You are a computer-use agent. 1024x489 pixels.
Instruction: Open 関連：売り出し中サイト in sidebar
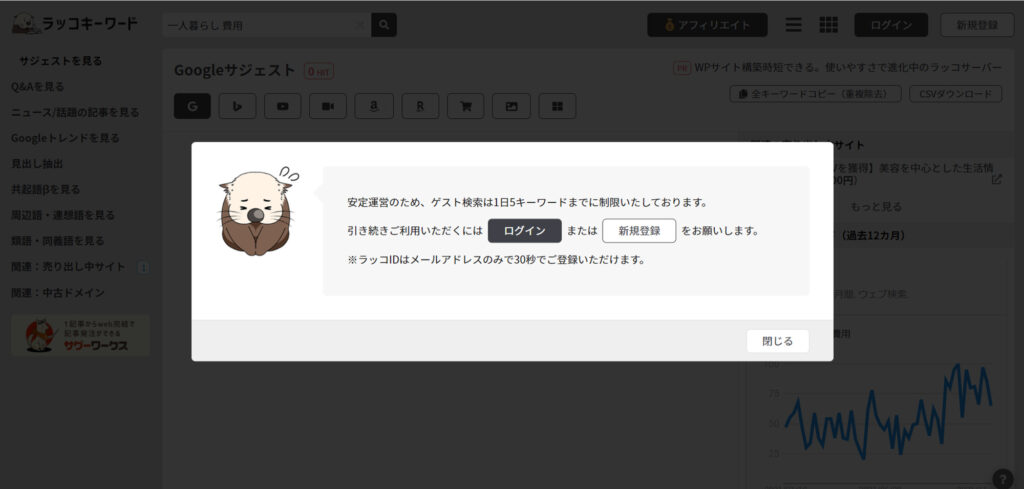pos(68,266)
